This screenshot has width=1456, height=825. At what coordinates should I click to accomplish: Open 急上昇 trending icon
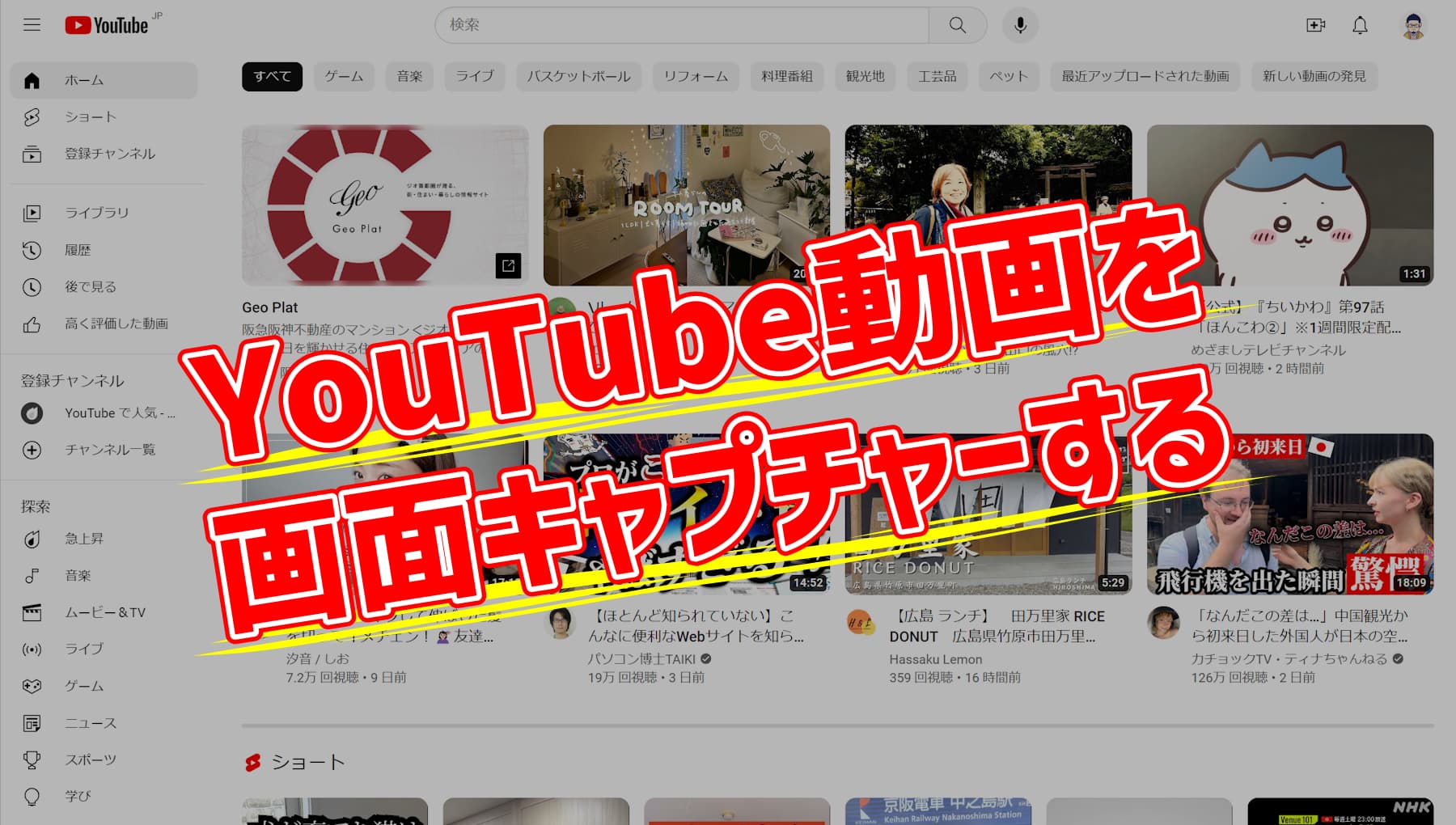coord(32,539)
